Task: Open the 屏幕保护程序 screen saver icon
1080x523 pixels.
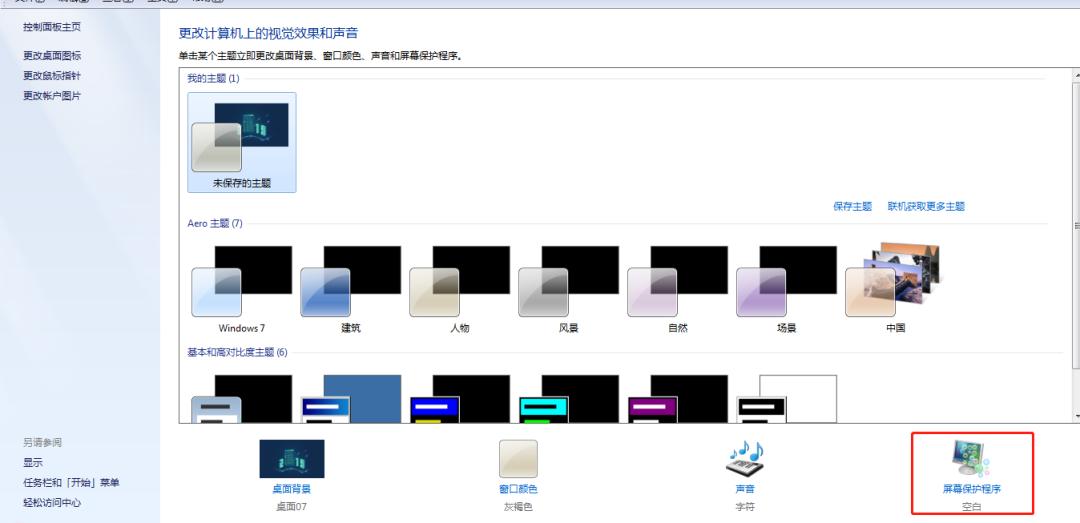Action: [971, 459]
